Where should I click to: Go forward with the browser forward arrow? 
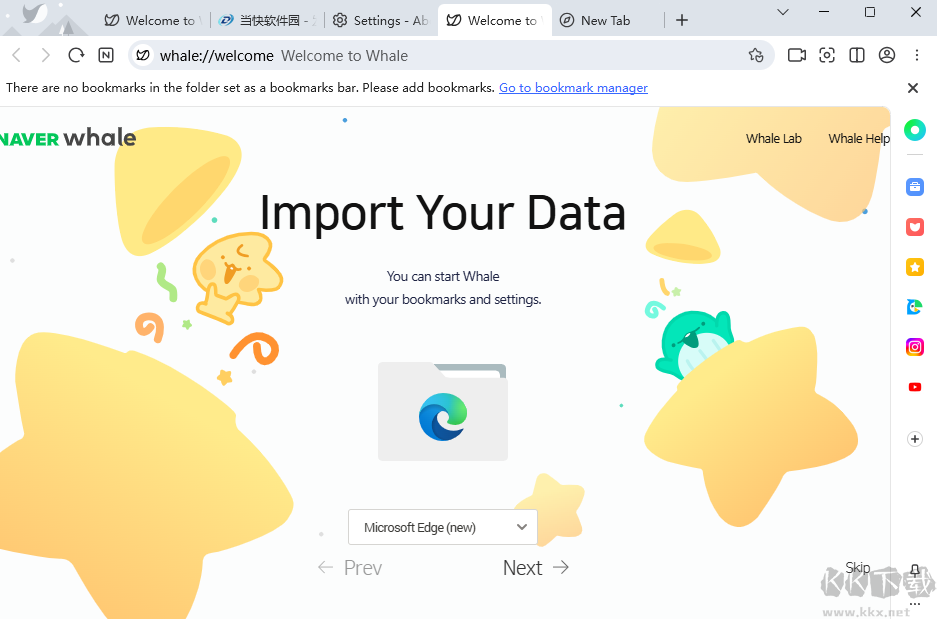coord(45,56)
